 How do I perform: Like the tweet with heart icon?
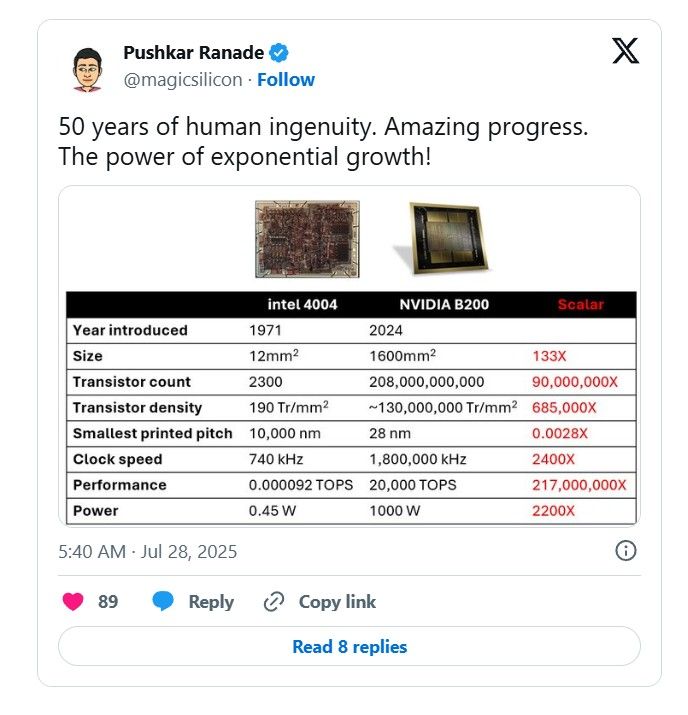pyautogui.click(x=73, y=601)
